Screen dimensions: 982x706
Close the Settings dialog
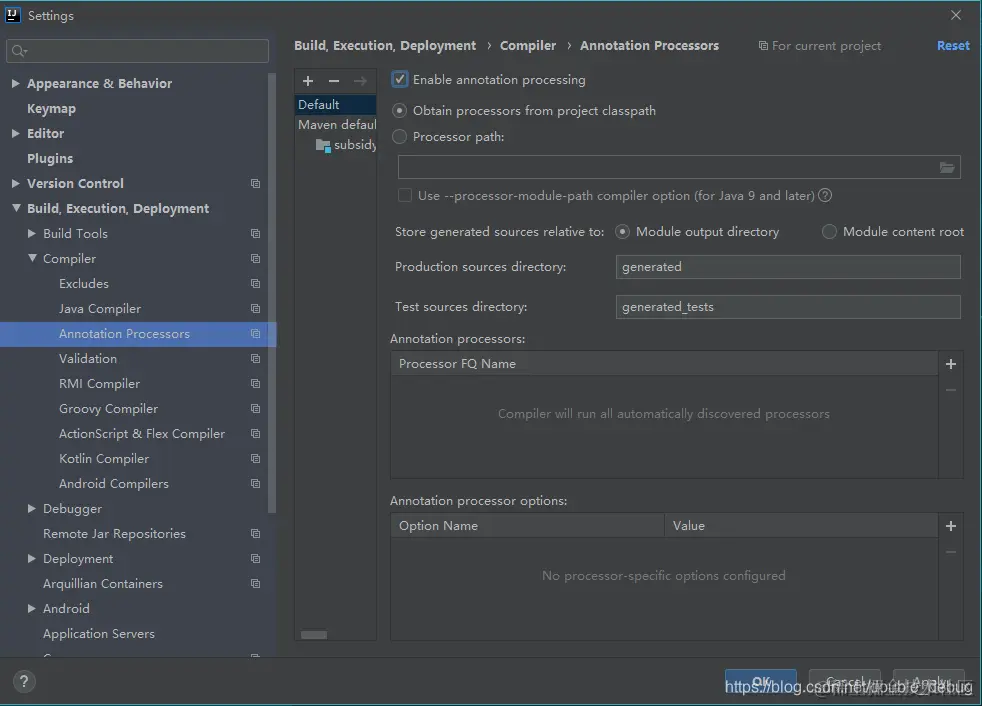pyautogui.click(x=956, y=15)
